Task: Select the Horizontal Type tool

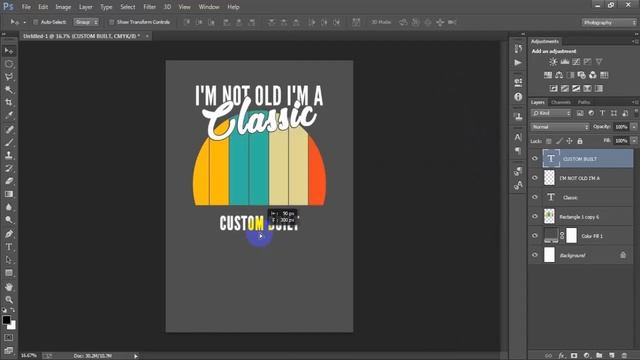Action: click(9, 247)
